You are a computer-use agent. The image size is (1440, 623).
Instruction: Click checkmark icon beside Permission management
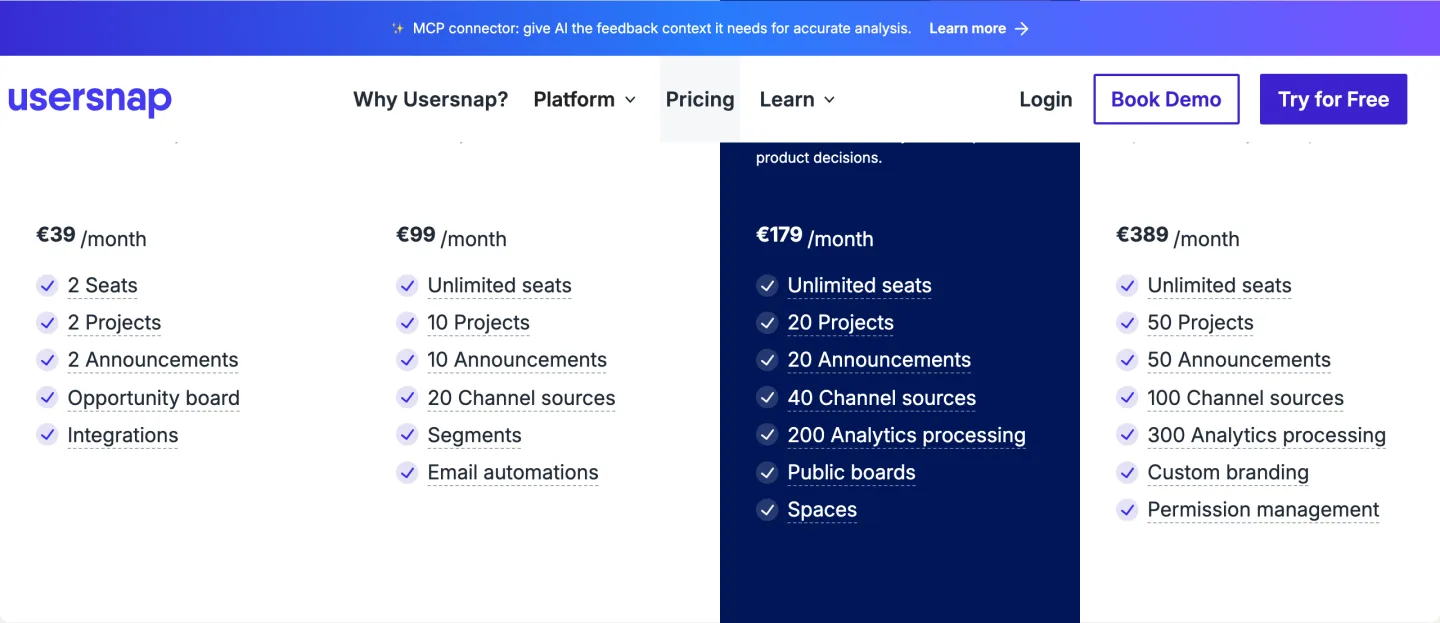[x=1127, y=510]
